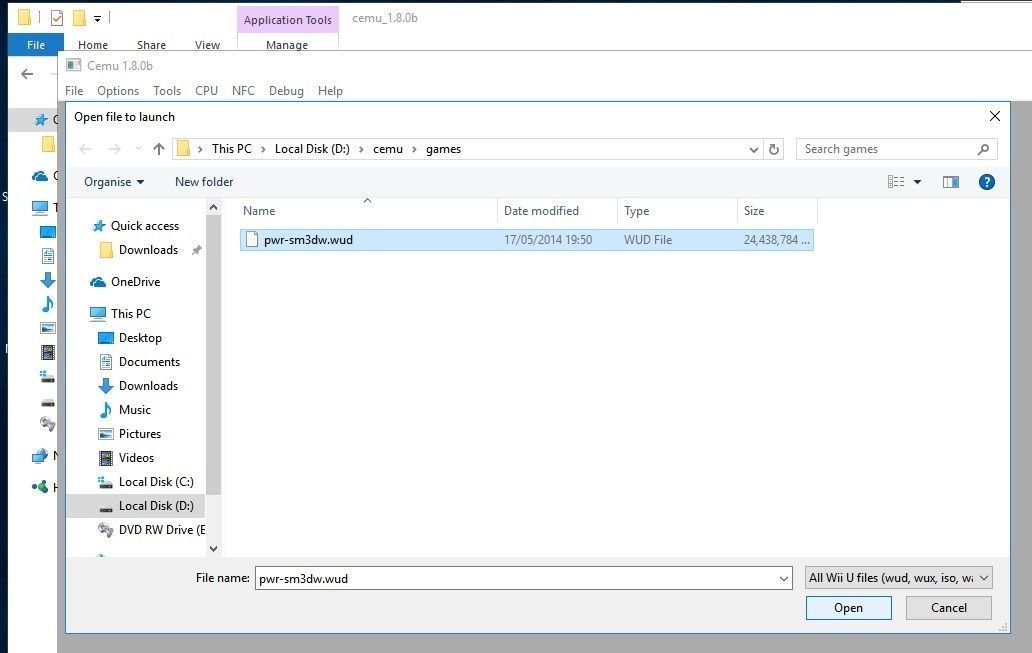1032x653 pixels.
Task: Click the This PC monitor icon
Action: coord(98,313)
